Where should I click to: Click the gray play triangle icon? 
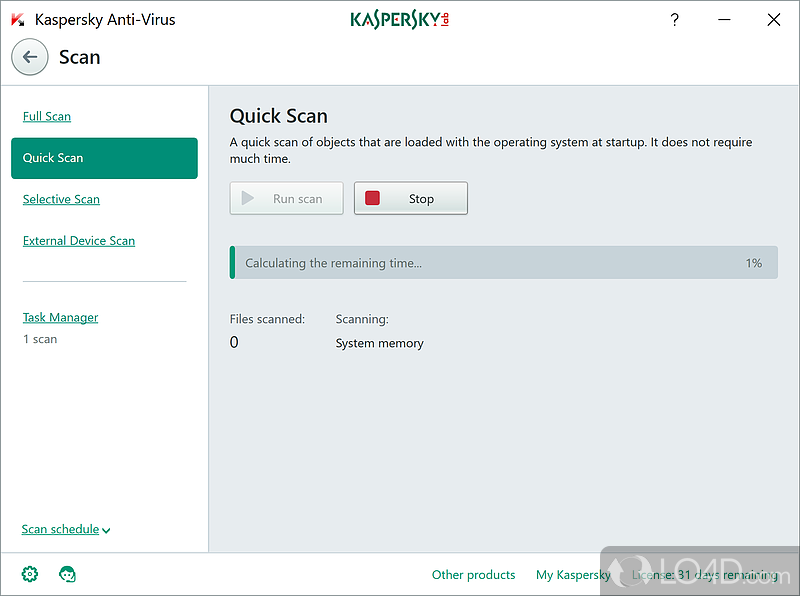point(248,198)
